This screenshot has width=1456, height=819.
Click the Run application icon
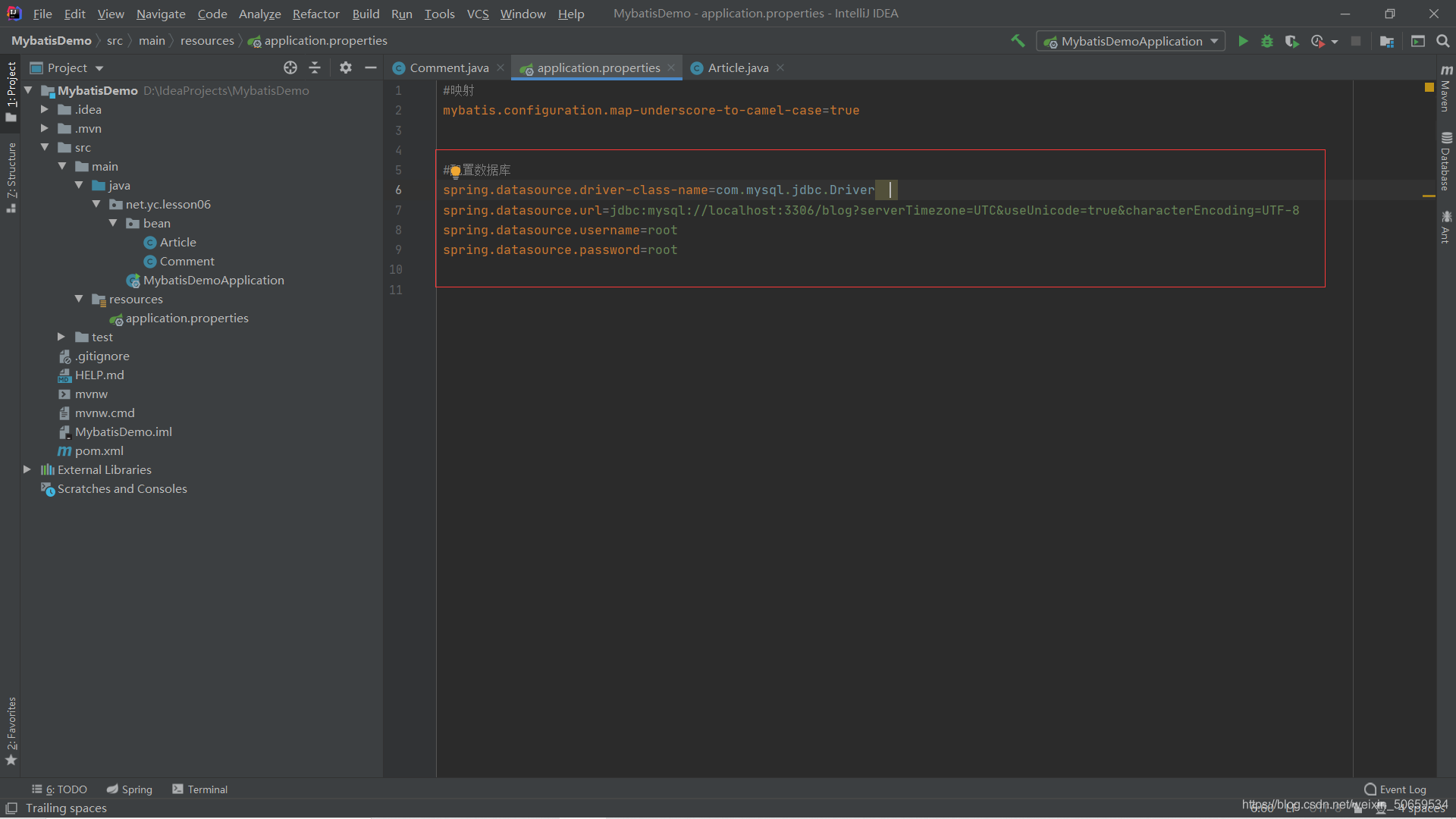(x=1242, y=41)
